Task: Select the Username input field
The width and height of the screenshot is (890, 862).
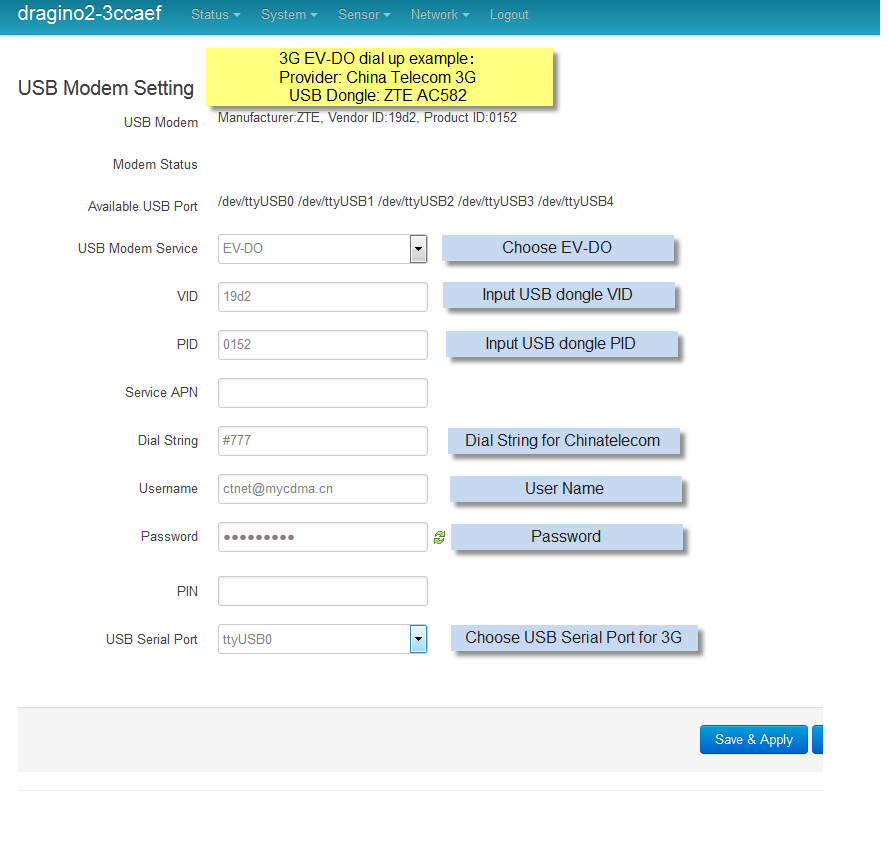Action: (322, 489)
